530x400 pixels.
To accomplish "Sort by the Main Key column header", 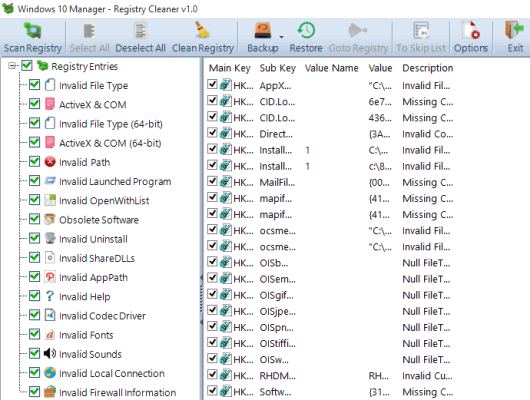I will coord(230,68).
